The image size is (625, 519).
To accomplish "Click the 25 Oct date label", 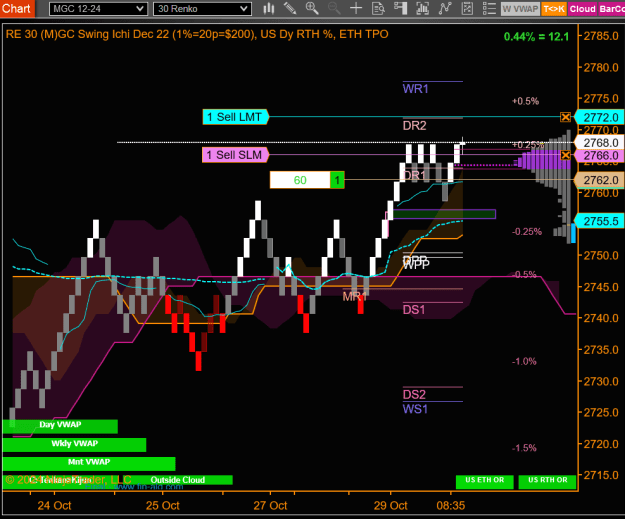I will [x=163, y=505].
